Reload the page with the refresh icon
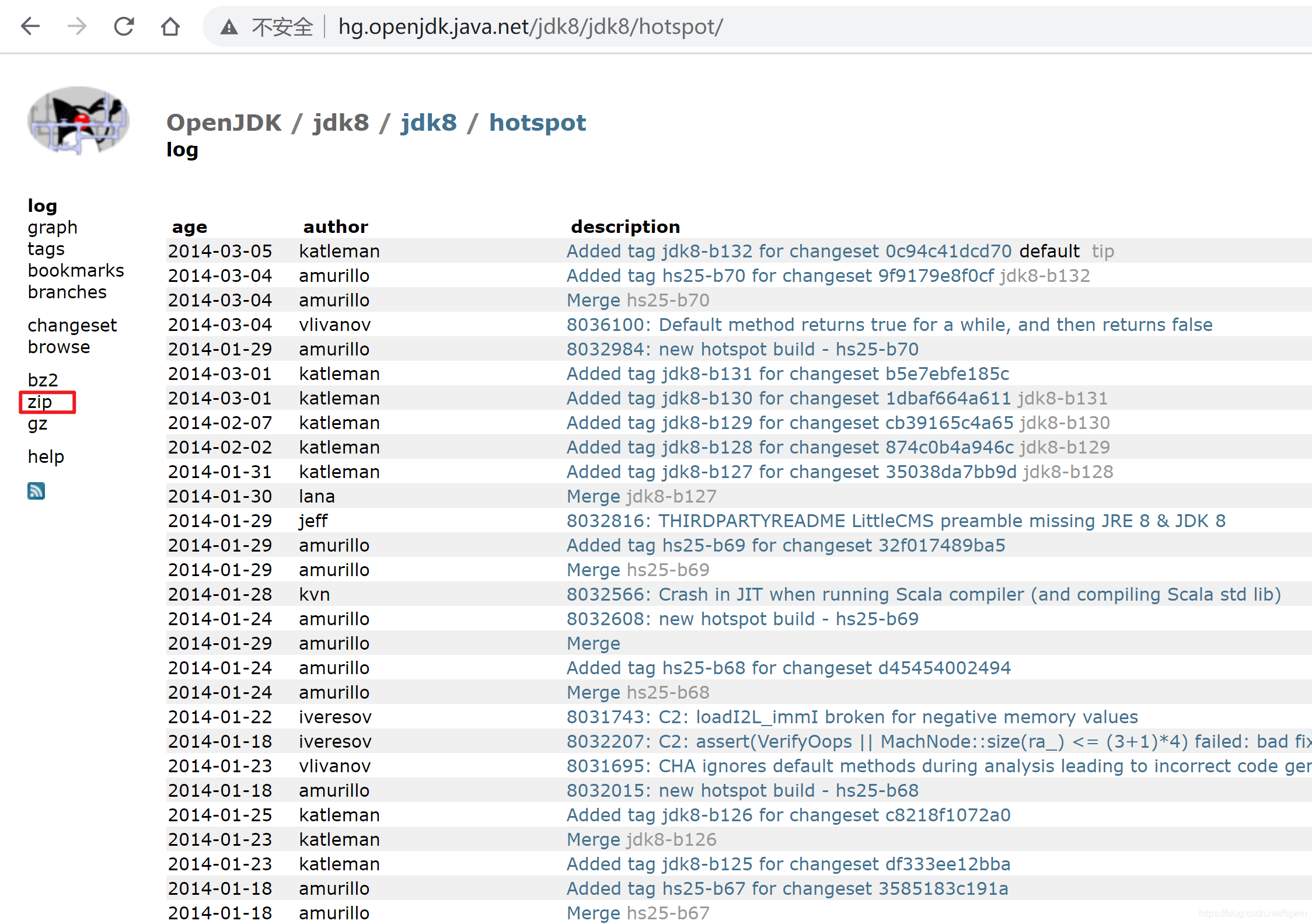 (124, 26)
